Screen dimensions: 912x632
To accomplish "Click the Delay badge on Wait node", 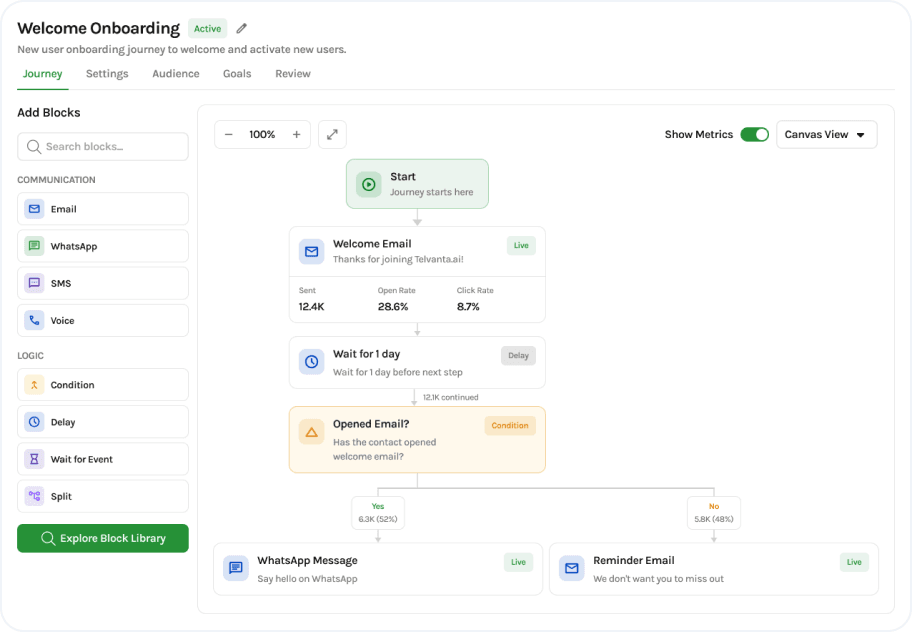I will pyautogui.click(x=518, y=355).
